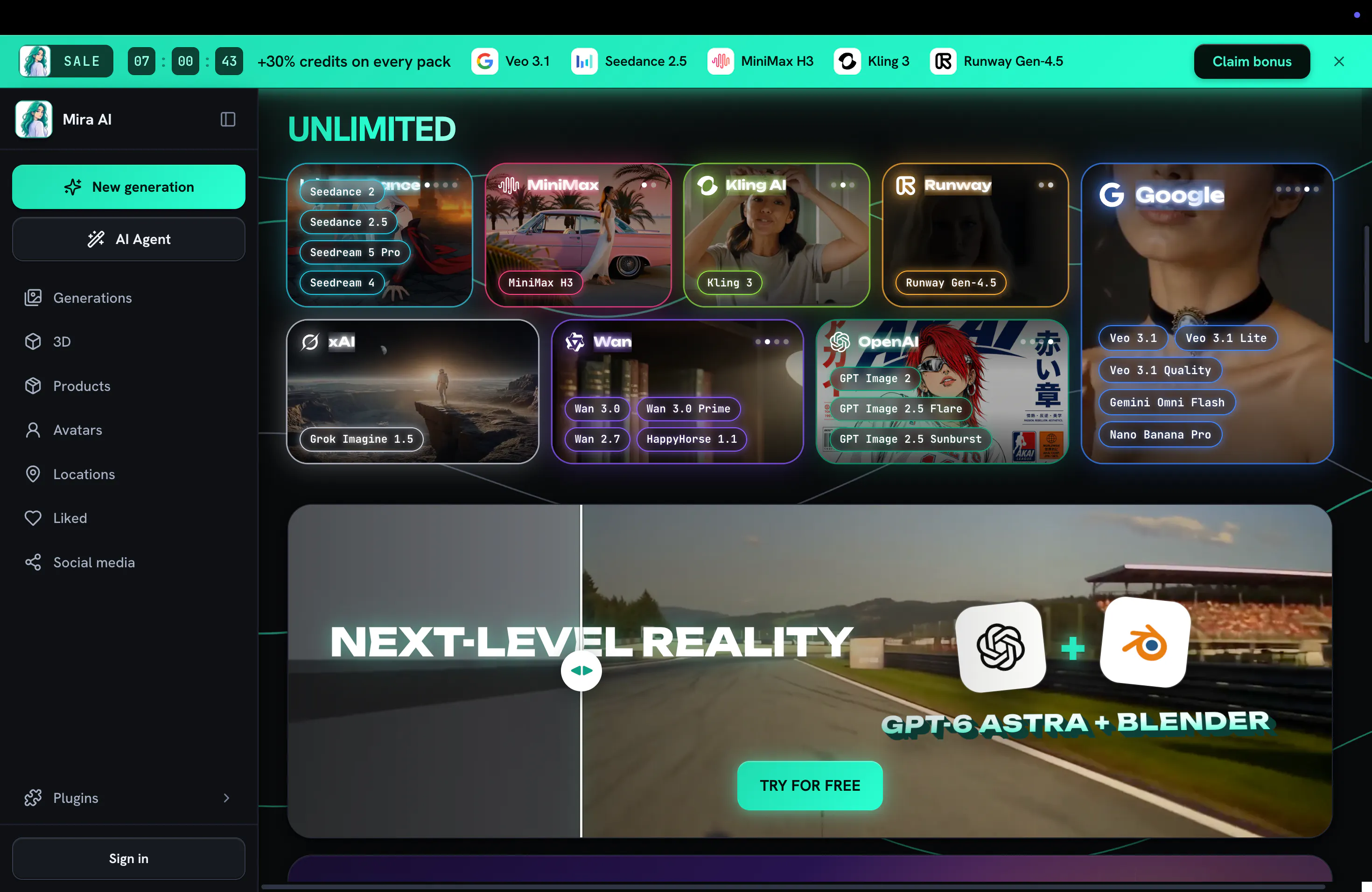Select the Wan 3.0 Prime chip
Image resolution: width=1372 pixels, height=892 pixels.
[x=688, y=409]
